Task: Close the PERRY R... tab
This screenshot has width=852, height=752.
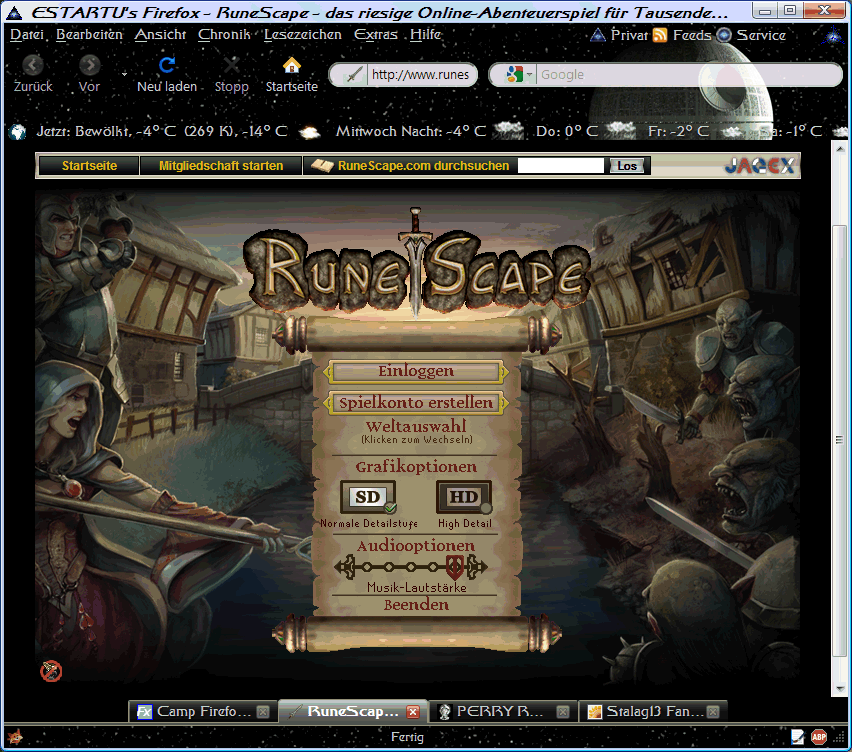Action: click(x=563, y=712)
